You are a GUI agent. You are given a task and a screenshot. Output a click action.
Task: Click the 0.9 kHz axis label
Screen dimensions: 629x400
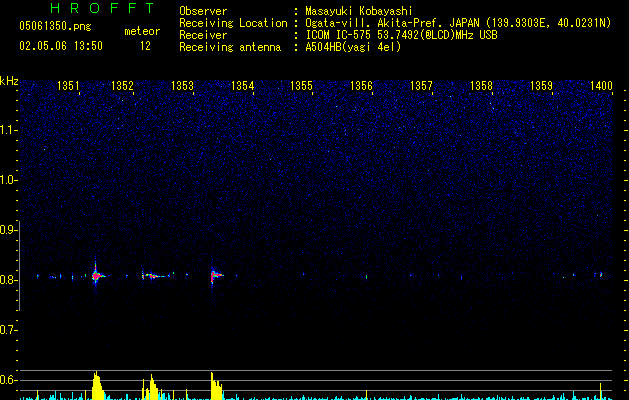point(9,230)
